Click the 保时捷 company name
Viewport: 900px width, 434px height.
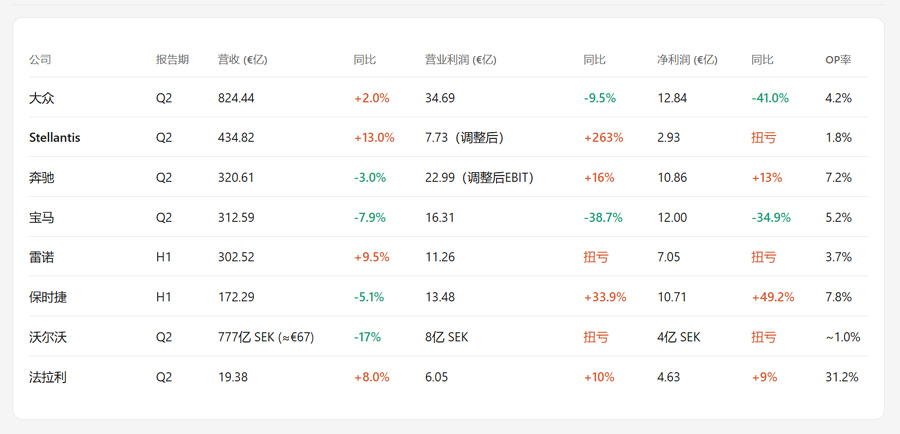tap(48, 297)
